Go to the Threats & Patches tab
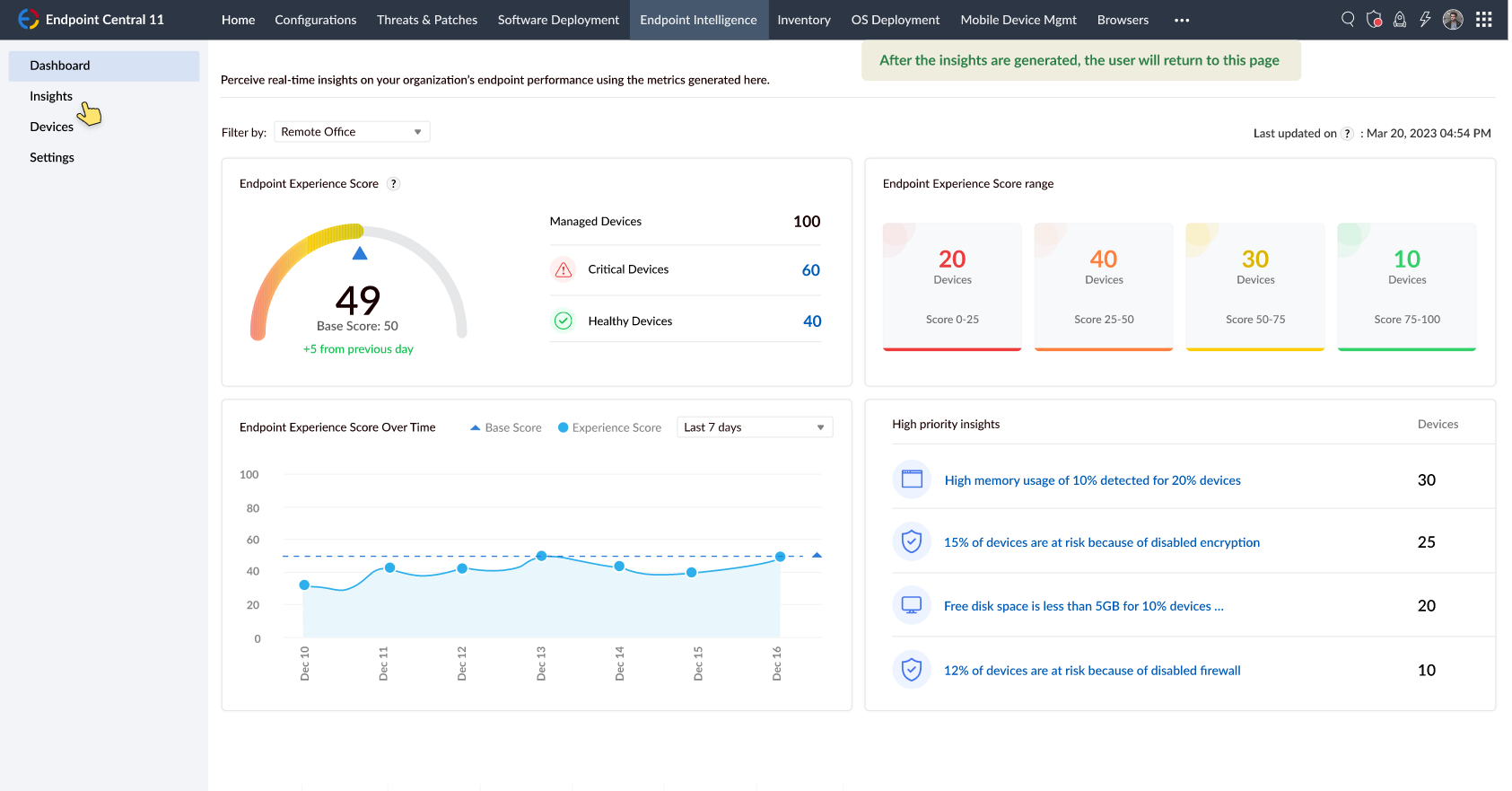 click(x=426, y=20)
